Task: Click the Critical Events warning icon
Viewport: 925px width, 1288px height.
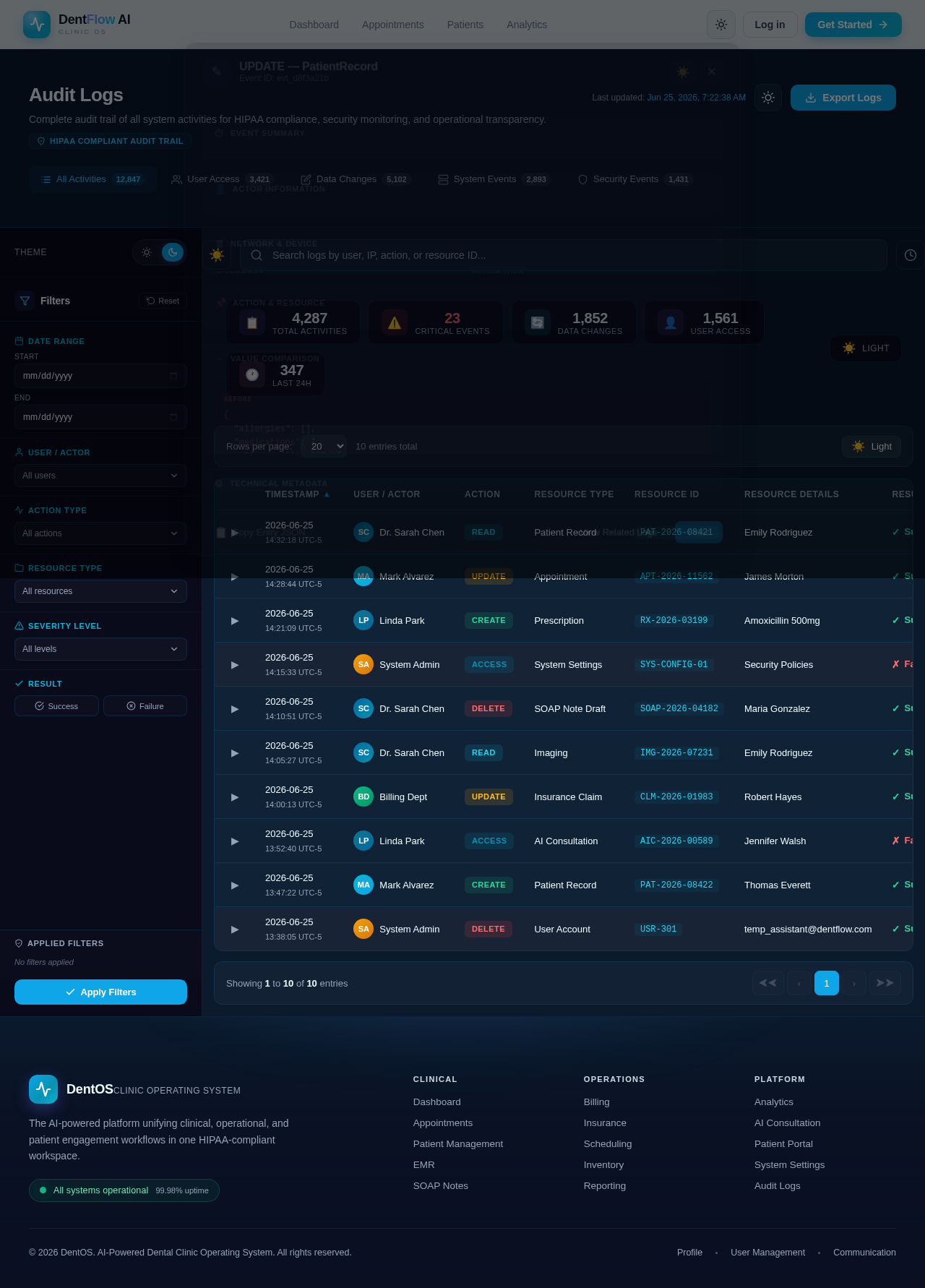Action: tap(395, 323)
